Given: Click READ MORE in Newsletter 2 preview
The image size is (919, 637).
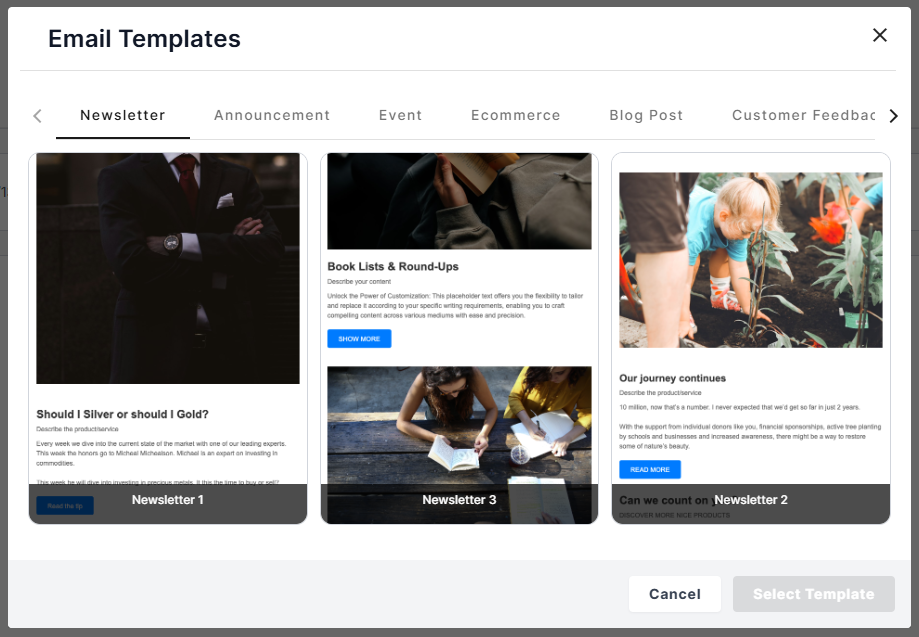Looking at the screenshot, I should tap(650, 469).
